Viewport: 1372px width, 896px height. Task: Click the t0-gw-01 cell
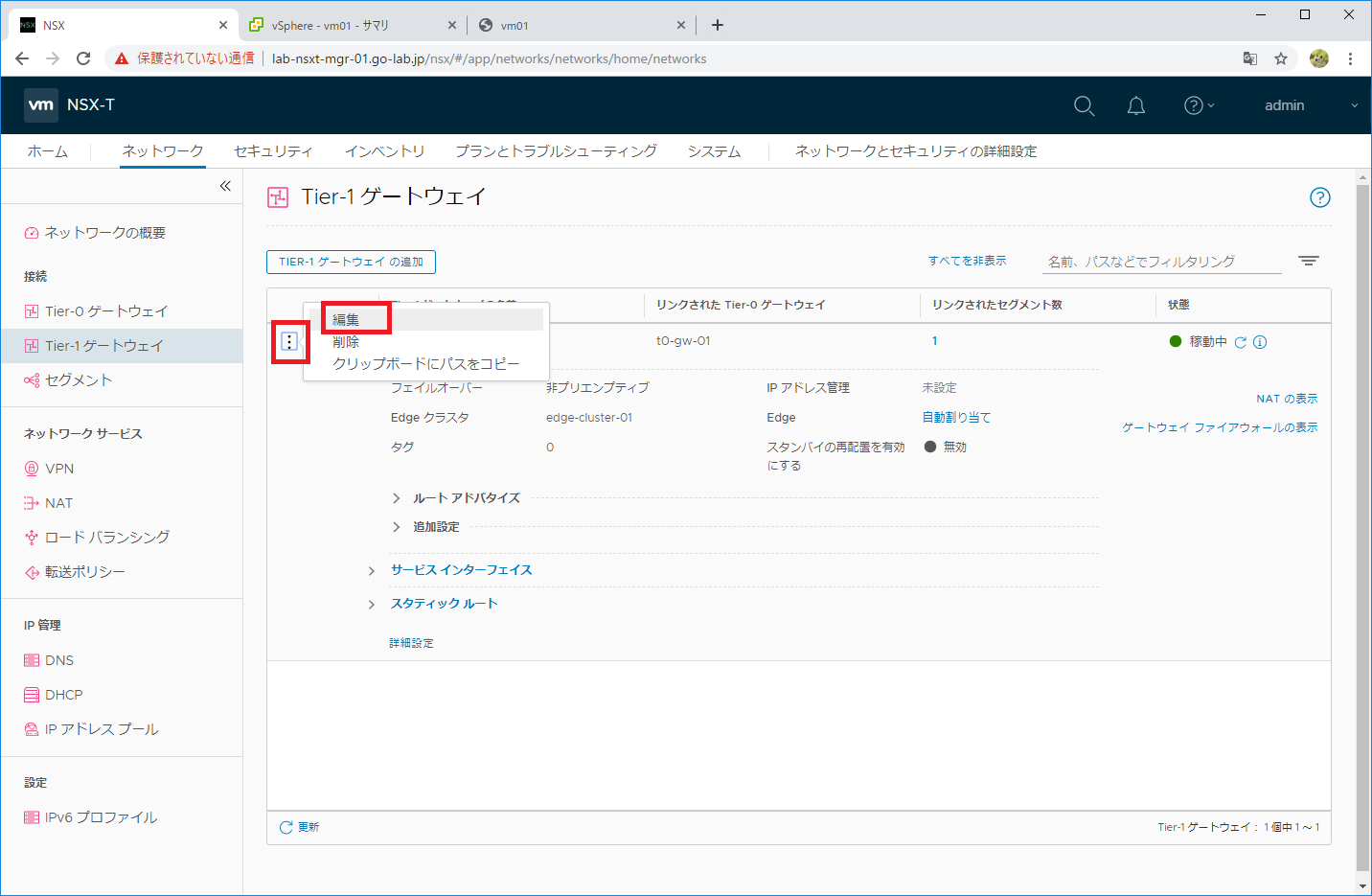click(x=683, y=341)
